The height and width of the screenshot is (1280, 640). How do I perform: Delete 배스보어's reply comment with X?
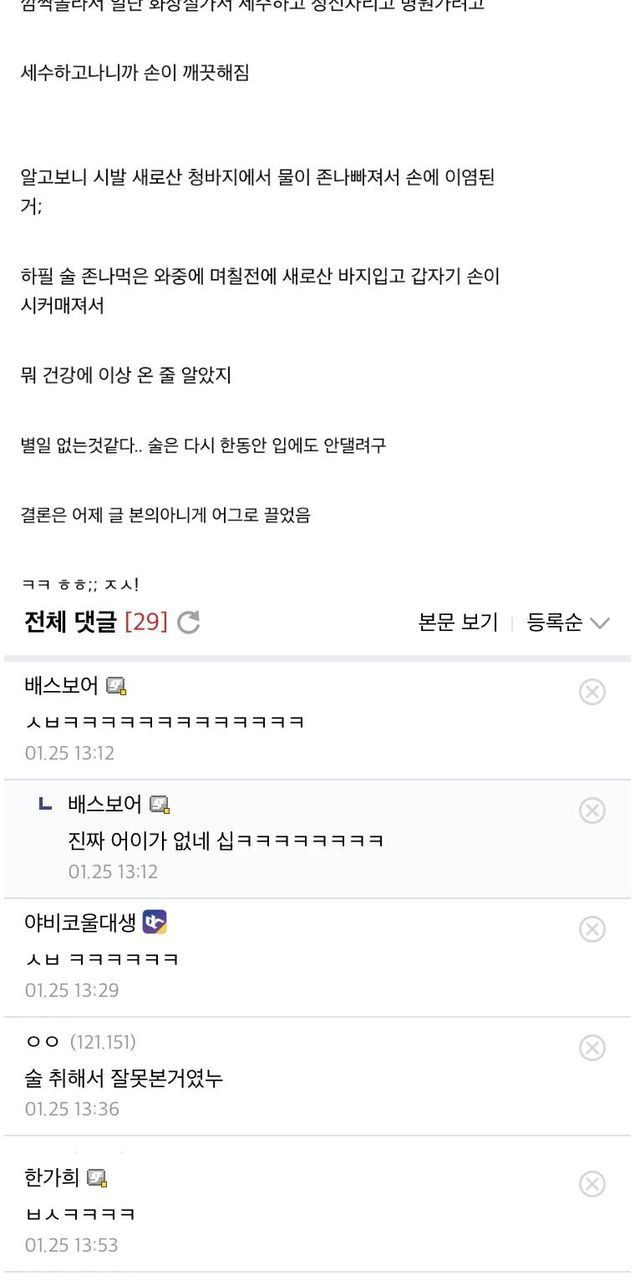592,810
